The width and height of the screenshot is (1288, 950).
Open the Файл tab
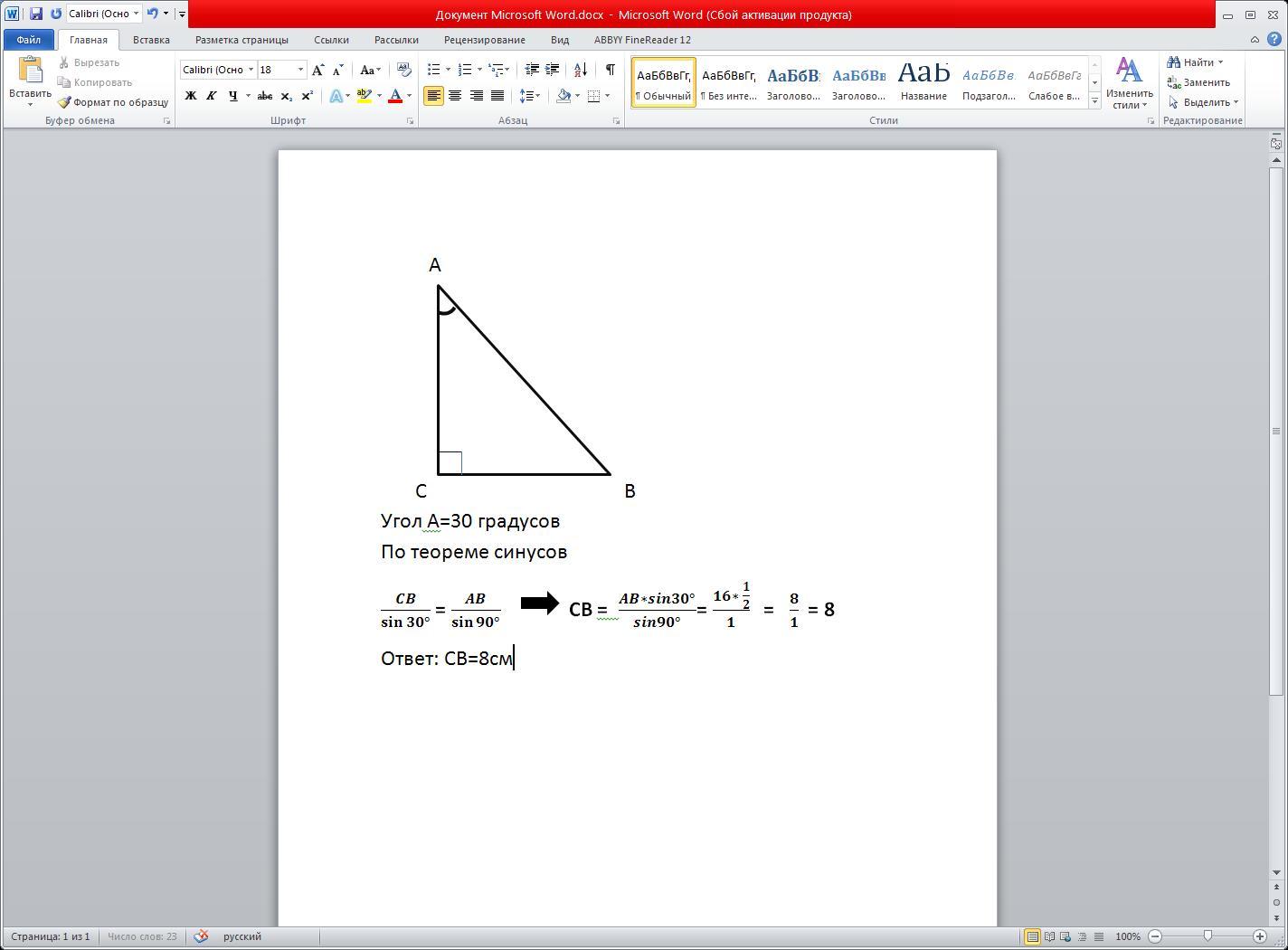[x=28, y=40]
